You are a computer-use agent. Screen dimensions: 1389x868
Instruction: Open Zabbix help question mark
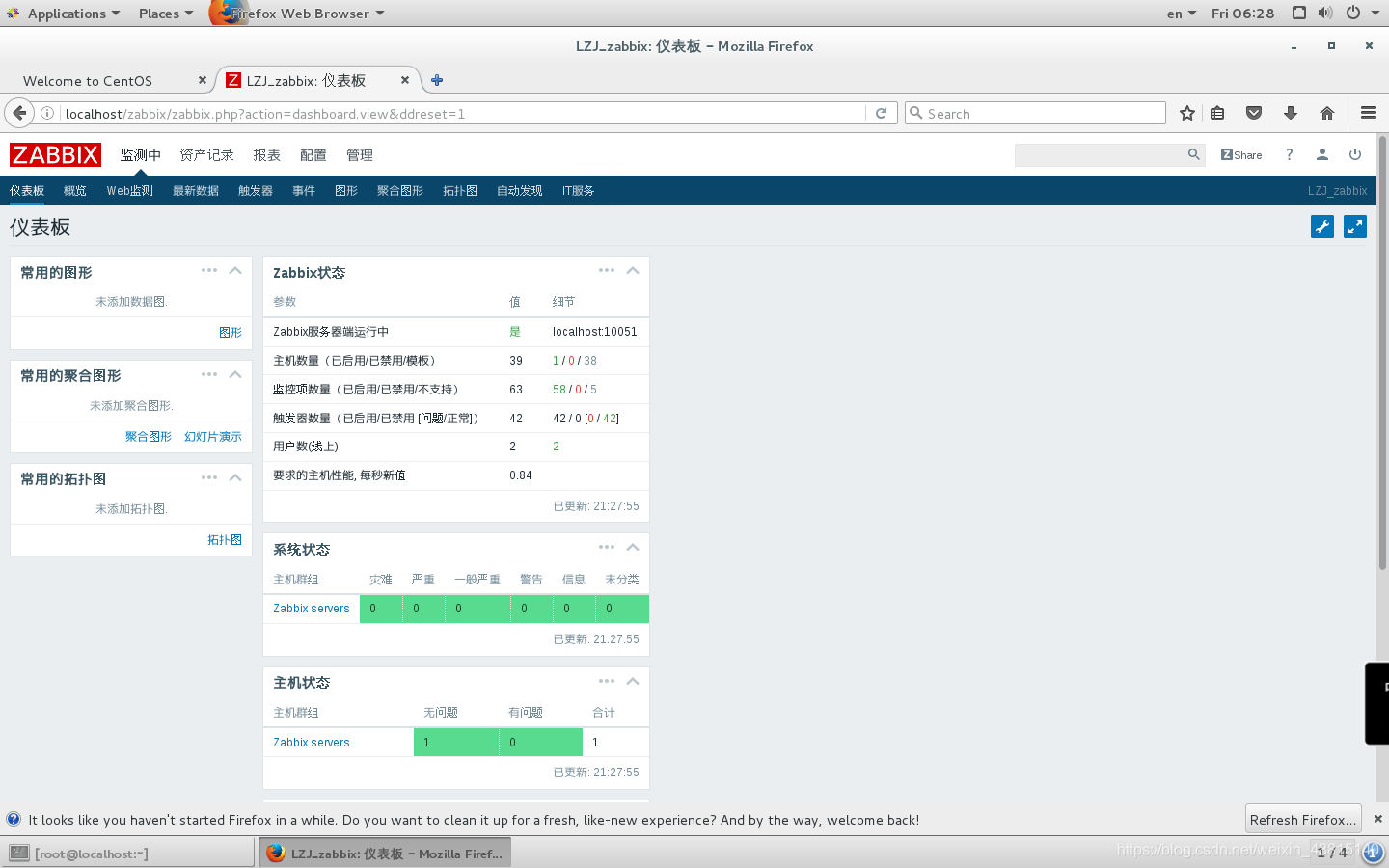point(1290,154)
